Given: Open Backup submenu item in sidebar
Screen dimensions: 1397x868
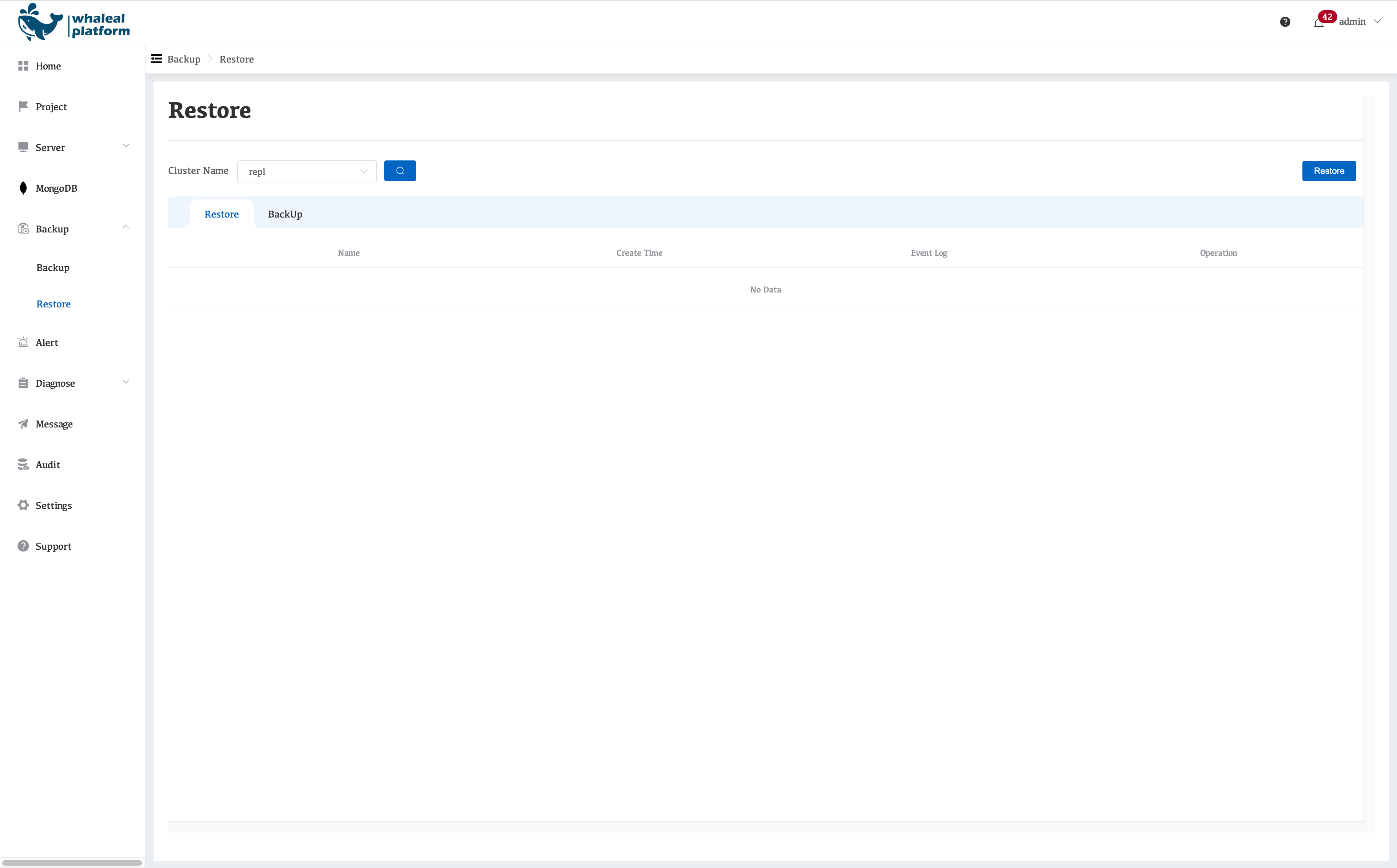Looking at the screenshot, I should 53,267.
